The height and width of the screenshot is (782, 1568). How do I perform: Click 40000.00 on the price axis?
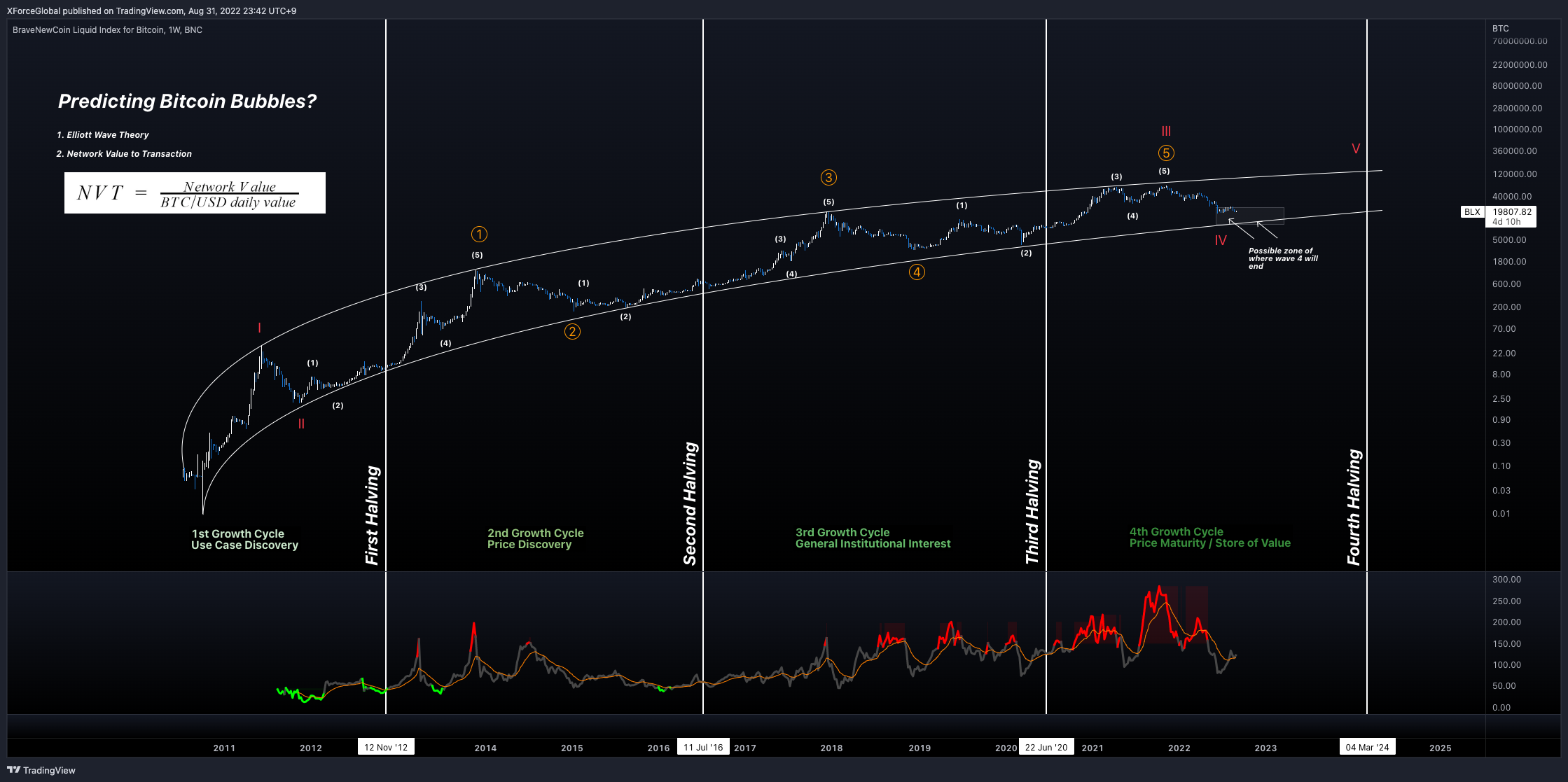[x=1512, y=197]
